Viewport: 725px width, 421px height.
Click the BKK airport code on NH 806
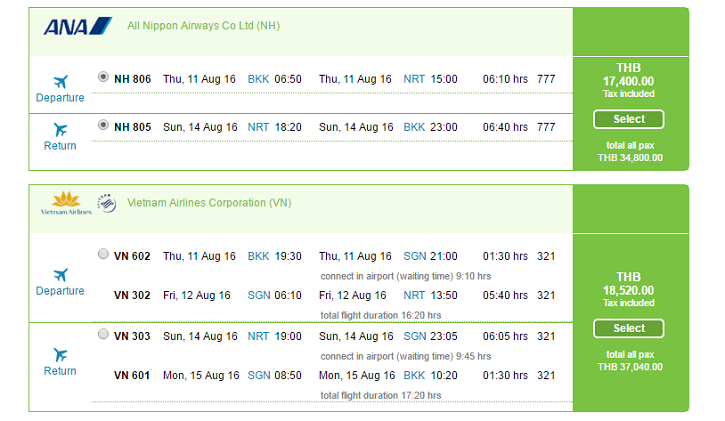(258, 79)
